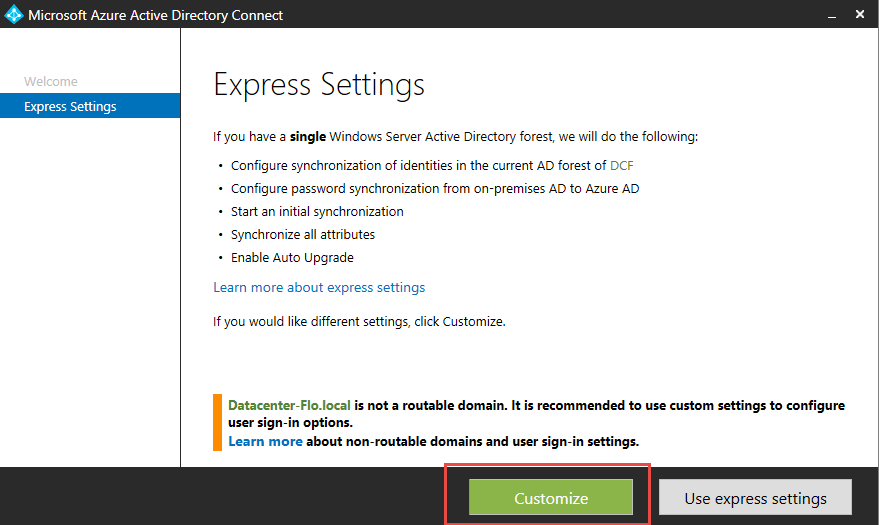Click the orange warning indicator bar
This screenshot has width=879, height=525.
[x=216, y=423]
